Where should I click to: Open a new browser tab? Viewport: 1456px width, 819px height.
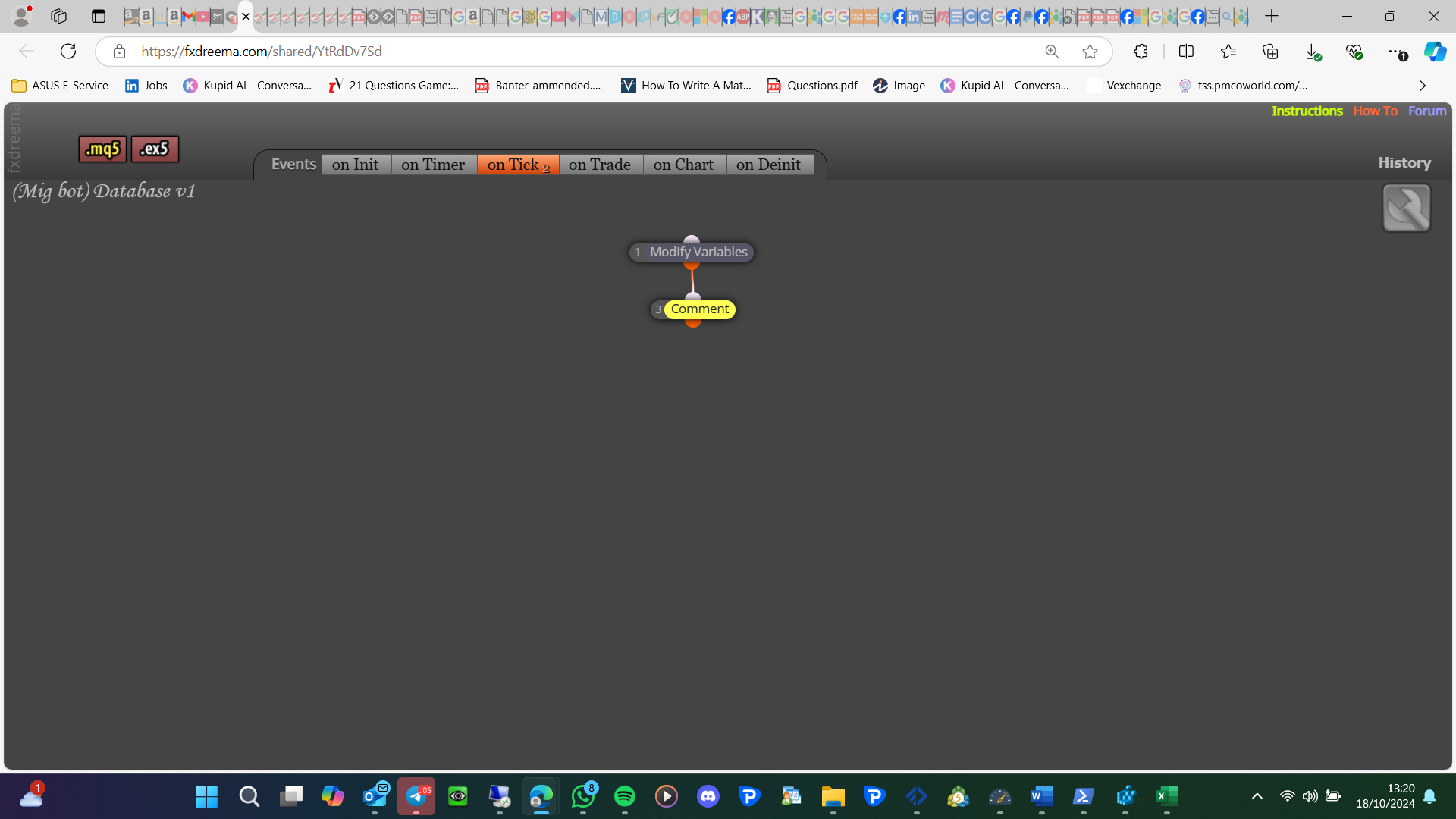[x=1272, y=16]
